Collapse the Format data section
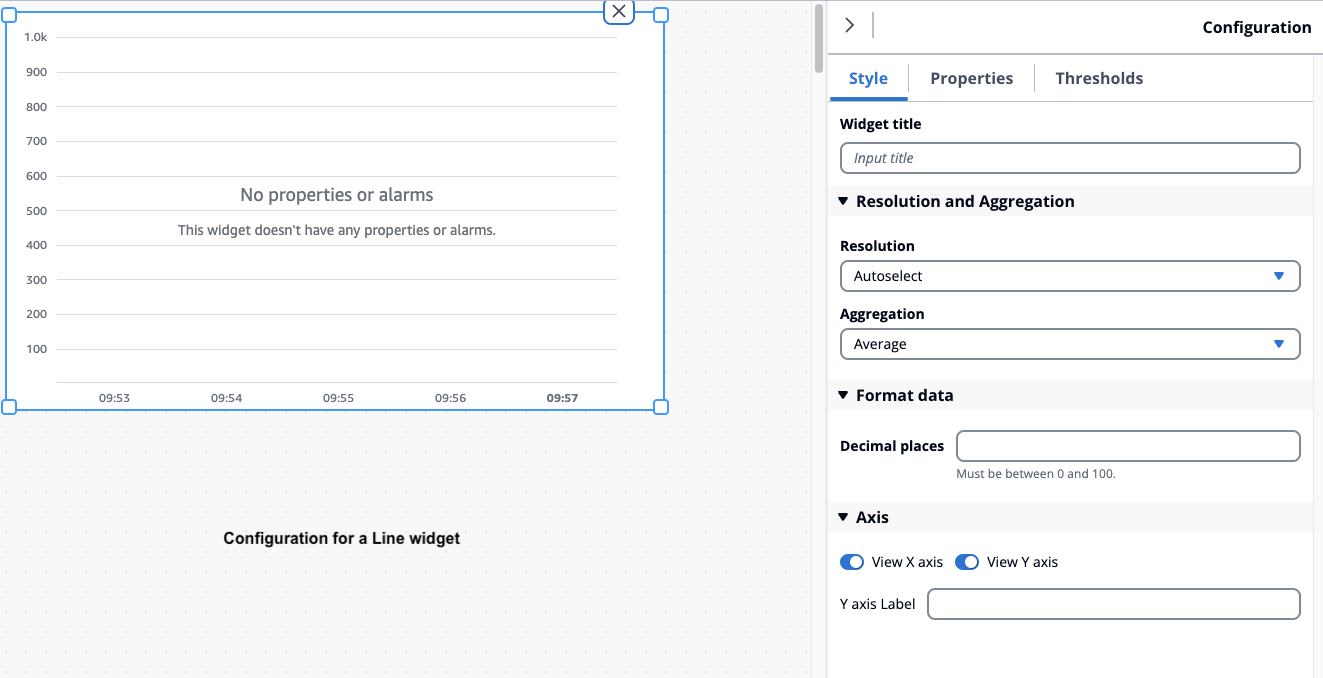This screenshot has height=678, width=1323. [844, 395]
